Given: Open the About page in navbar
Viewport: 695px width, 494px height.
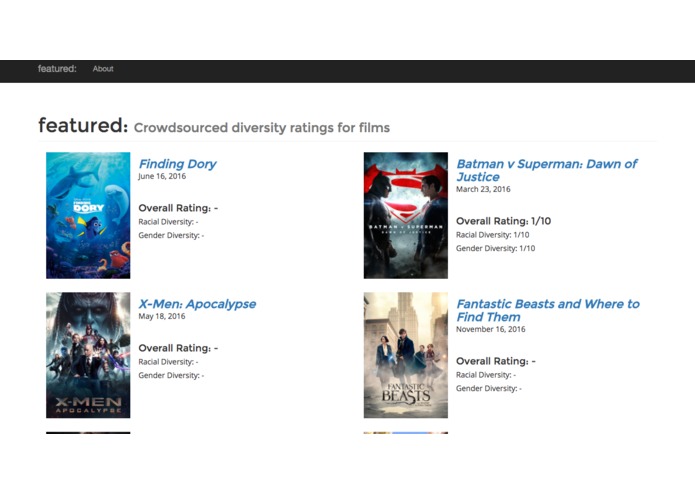Looking at the screenshot, I should pyautogui.click(x=103, y=69).
